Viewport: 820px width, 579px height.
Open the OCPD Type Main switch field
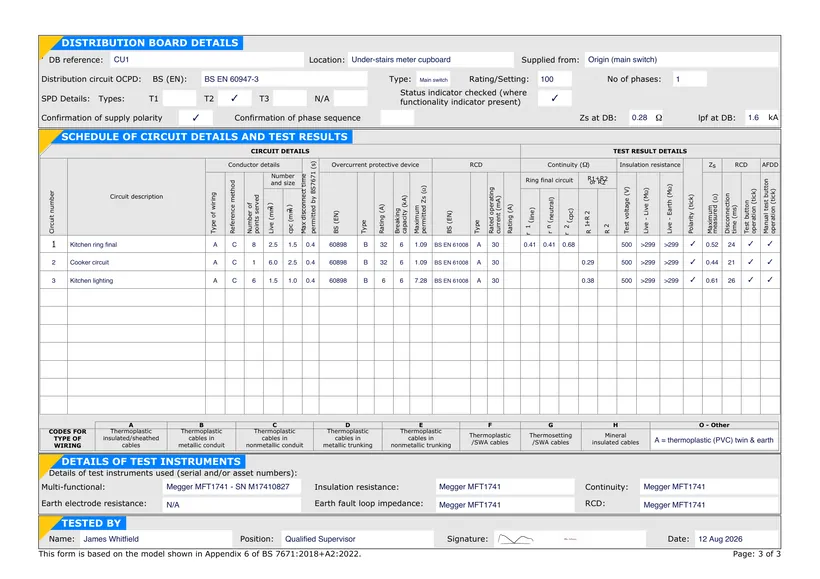[434, 80]
